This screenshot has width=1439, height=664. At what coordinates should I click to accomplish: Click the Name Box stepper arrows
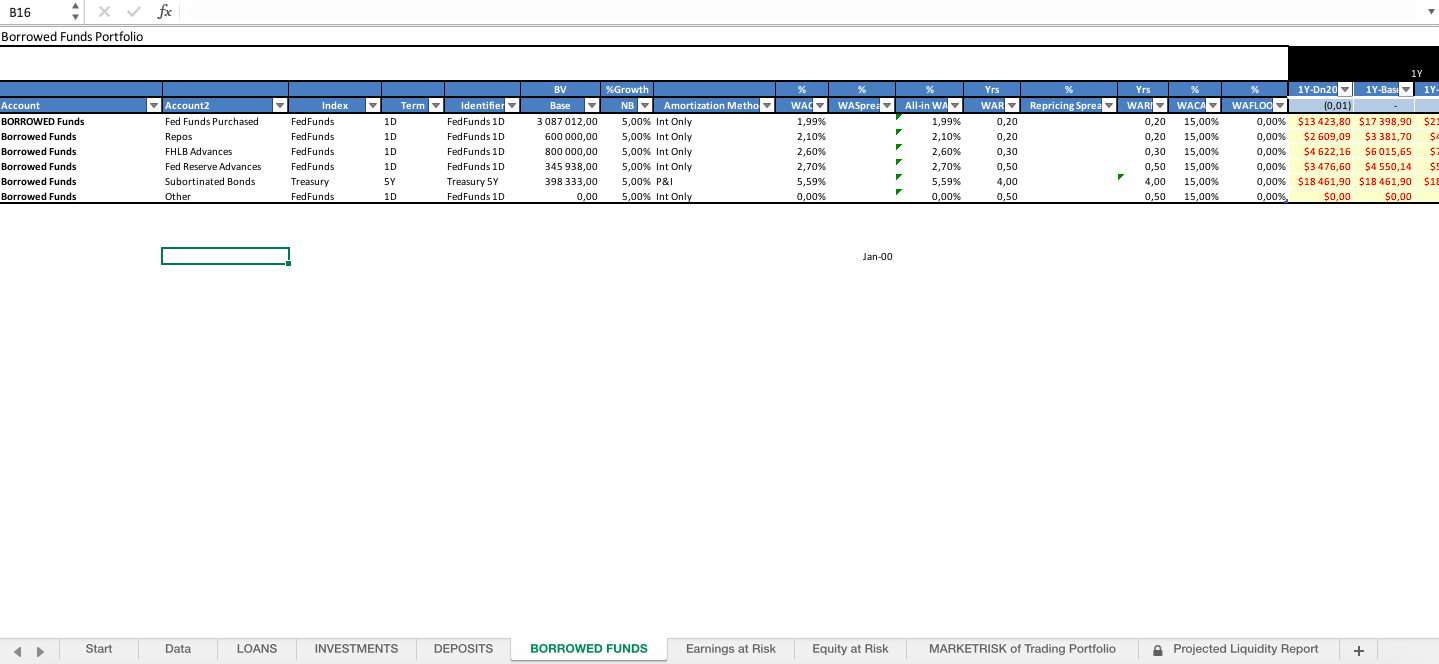point(76,12)
